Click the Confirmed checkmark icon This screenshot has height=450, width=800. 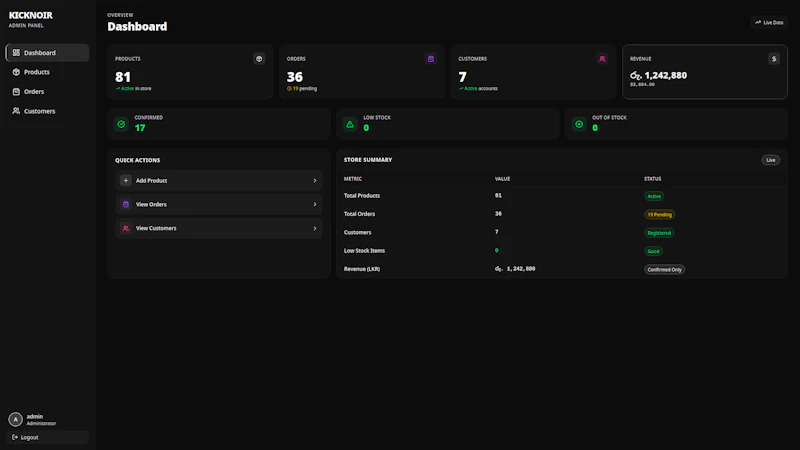point(121,124)
